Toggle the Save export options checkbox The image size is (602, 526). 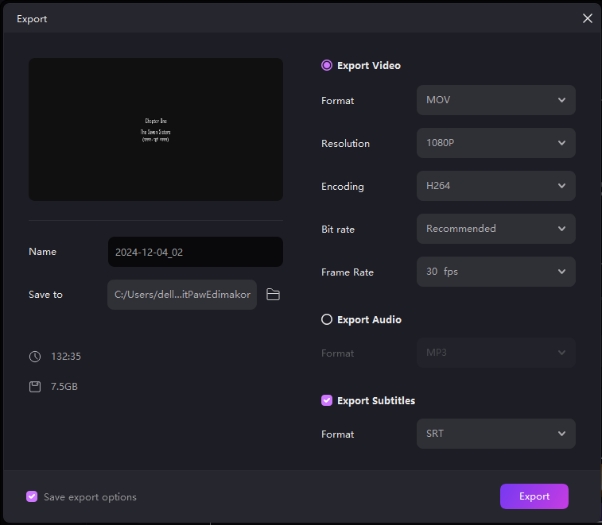pyautogui.click(x=32, y=497)
